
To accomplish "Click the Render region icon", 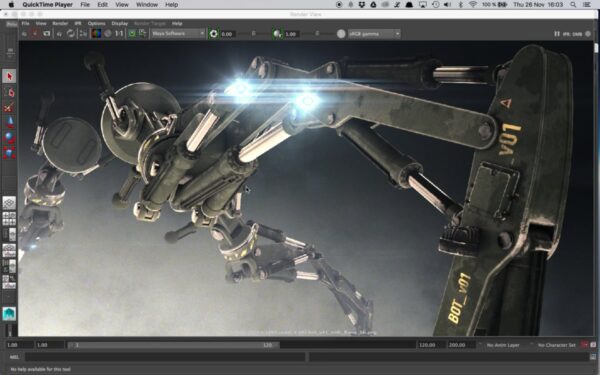I will [35, 34].
